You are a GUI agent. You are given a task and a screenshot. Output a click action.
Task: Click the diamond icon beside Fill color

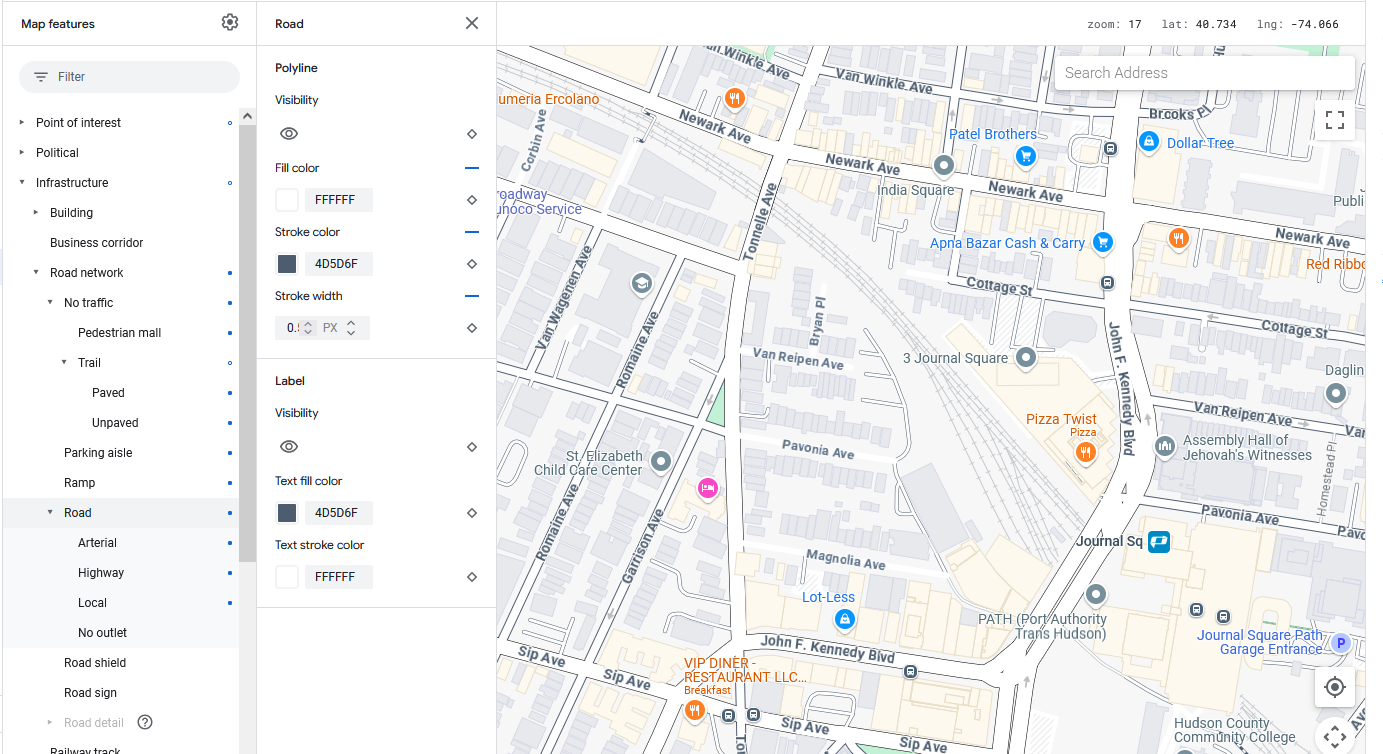tap(472, 200)
